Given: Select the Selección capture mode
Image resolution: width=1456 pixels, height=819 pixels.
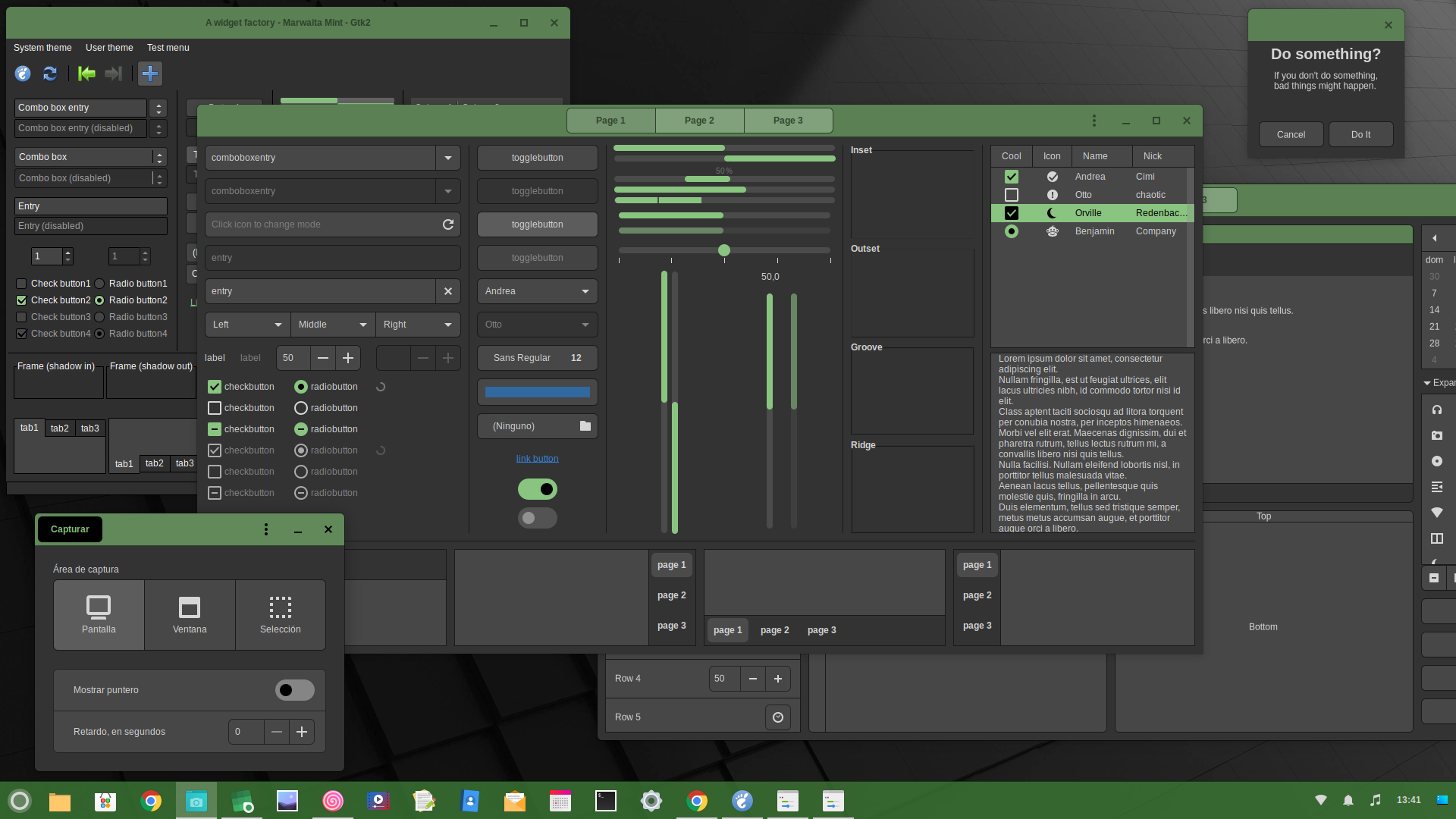Looking at the screenshot, I should tap(280, 614).
